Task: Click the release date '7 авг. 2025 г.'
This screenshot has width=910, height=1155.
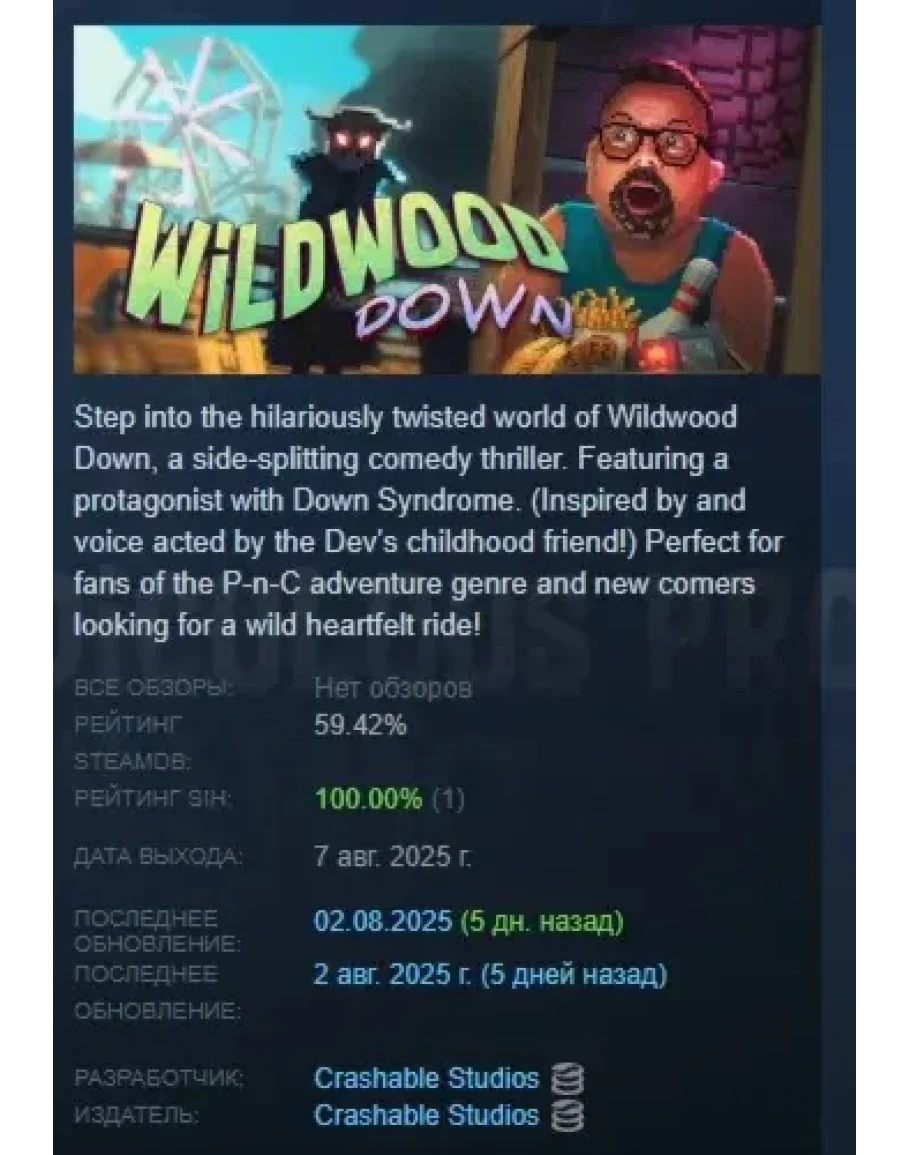Action: click(x=393, y=856)
